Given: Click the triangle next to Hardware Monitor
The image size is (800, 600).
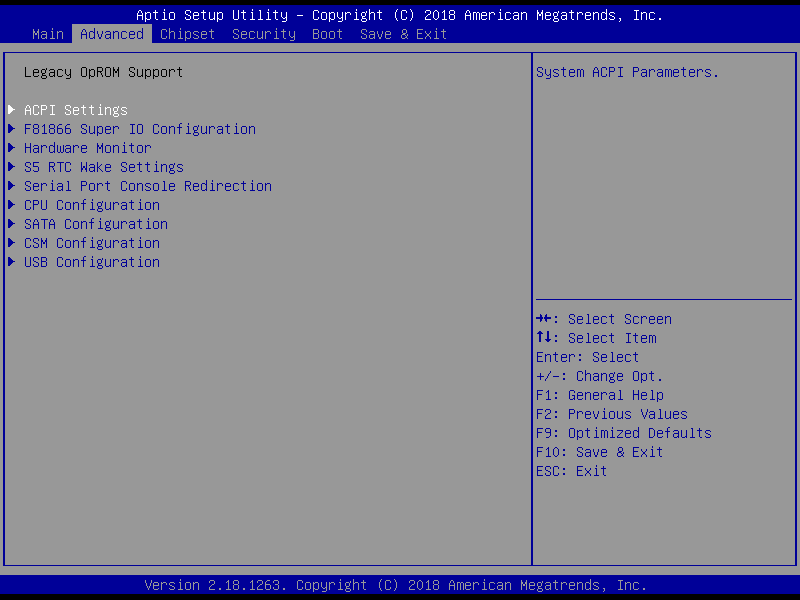Looking at the screenshot, I should (11, 148).
